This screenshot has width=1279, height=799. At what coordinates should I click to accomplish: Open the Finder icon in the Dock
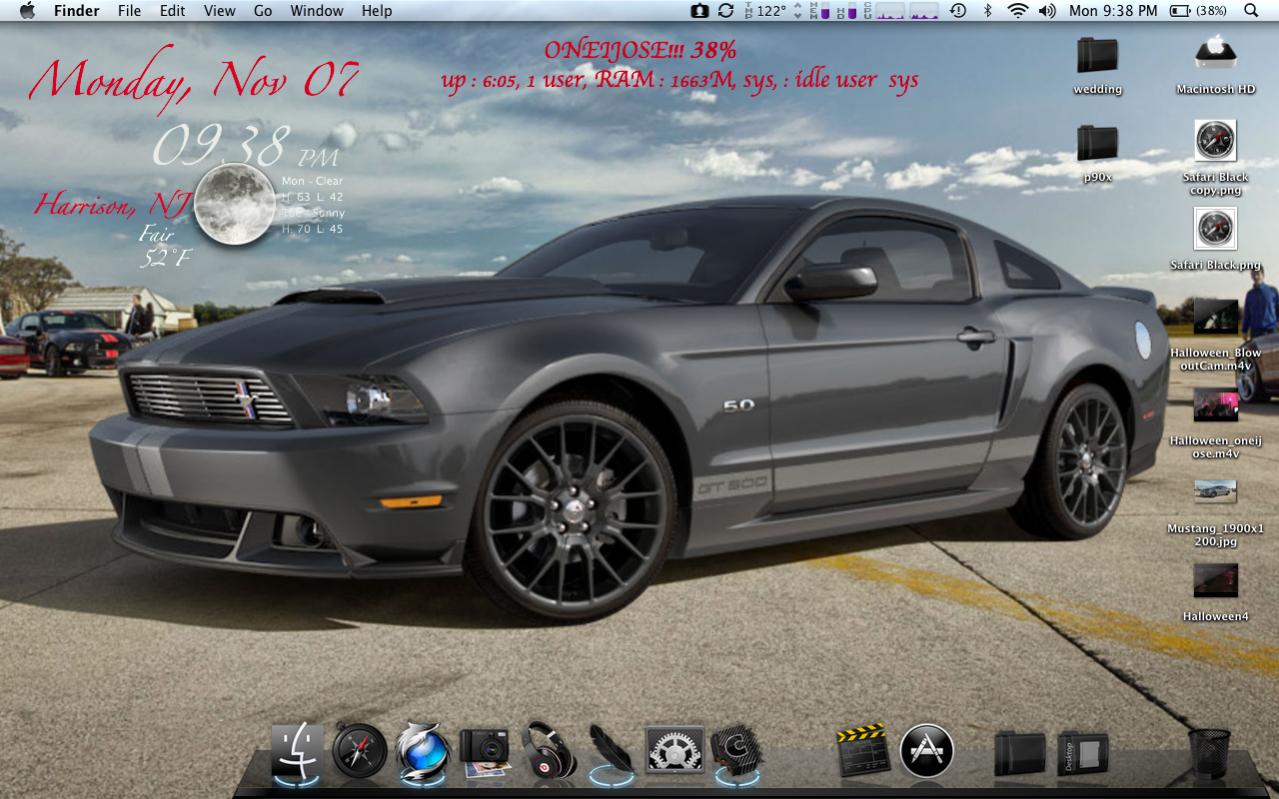click(x=297, y=750)
